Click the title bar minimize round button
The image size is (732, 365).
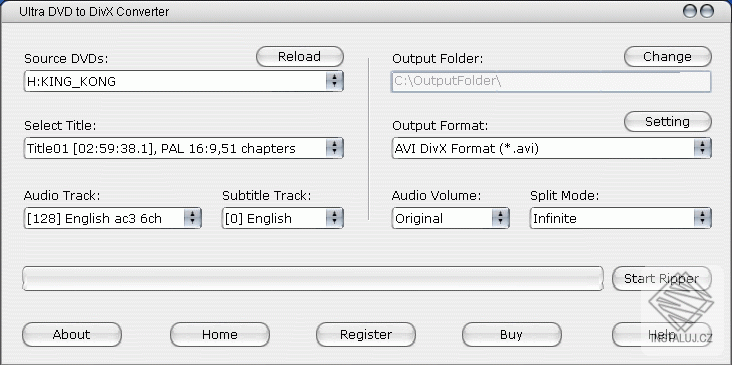pyautogui.click(x=690, y=11)
